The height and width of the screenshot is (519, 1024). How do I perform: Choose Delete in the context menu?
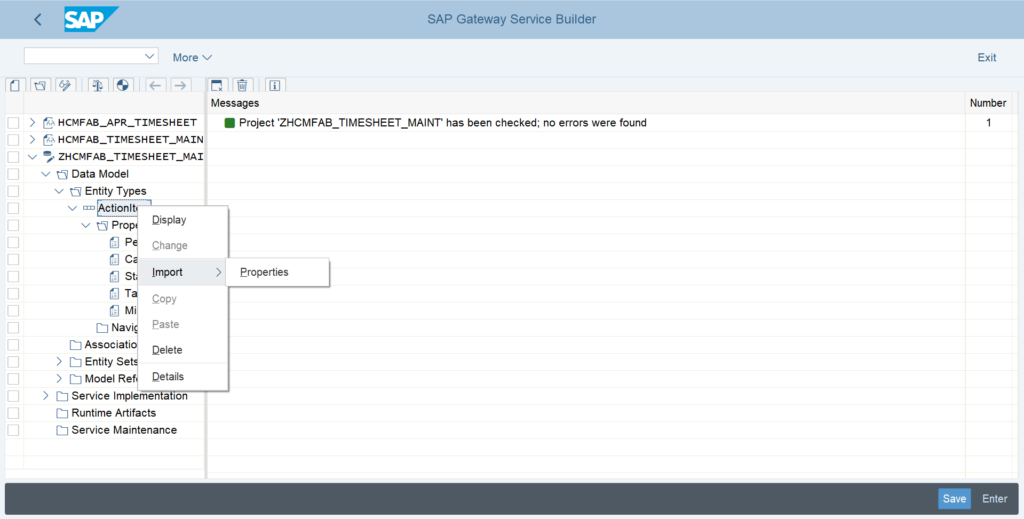(x=183, y=350)
